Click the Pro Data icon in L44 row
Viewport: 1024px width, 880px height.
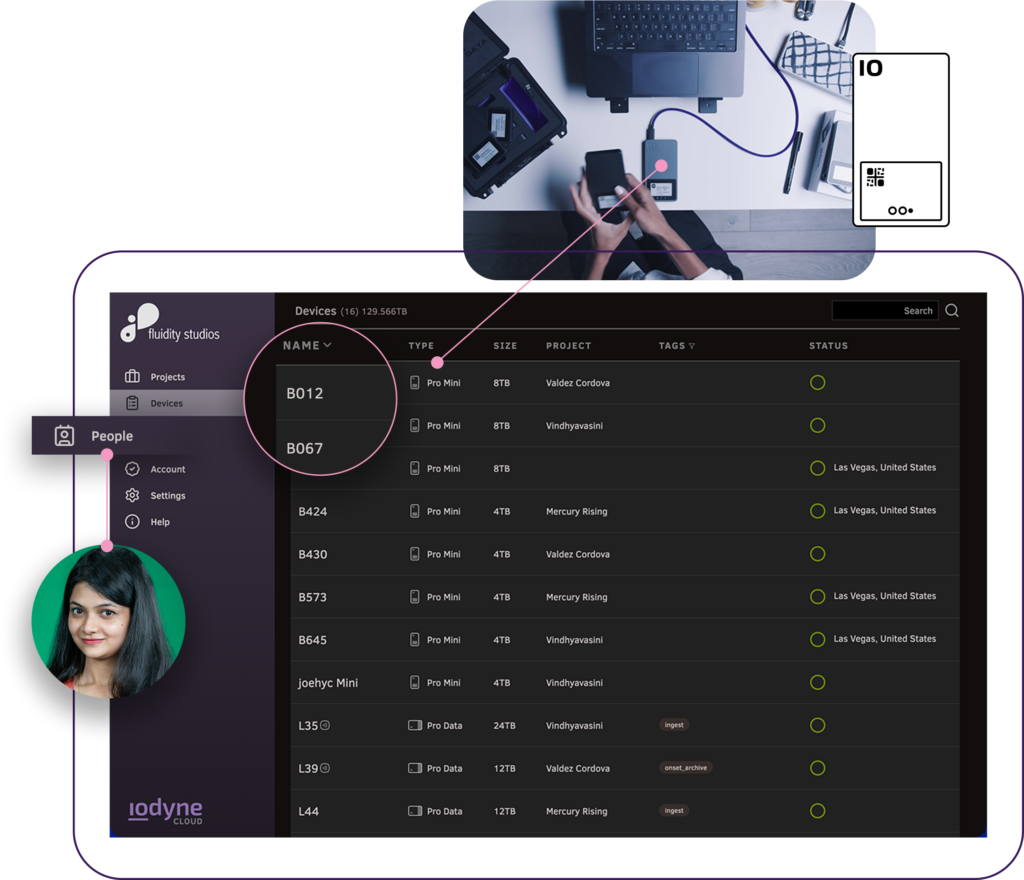click(415, 811)
